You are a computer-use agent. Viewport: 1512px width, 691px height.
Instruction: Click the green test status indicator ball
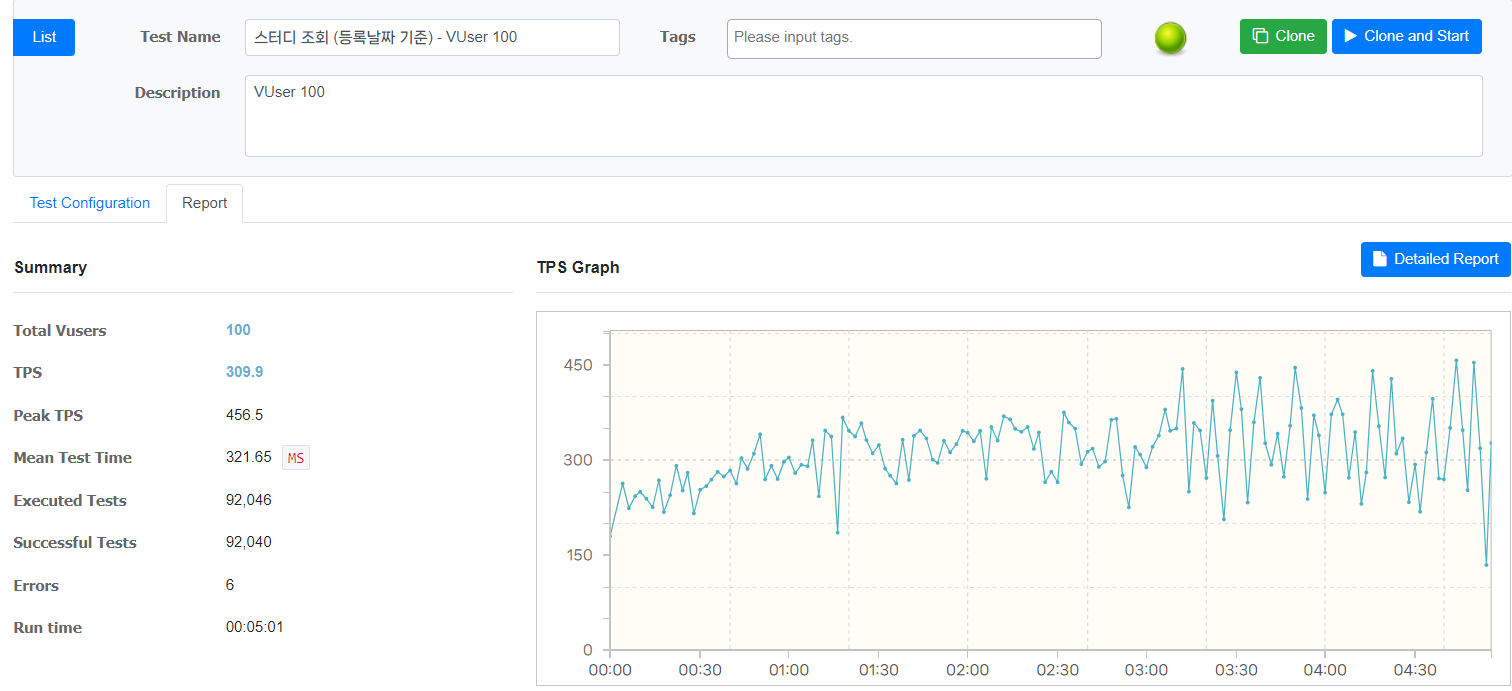click(x=1170, y=38)
